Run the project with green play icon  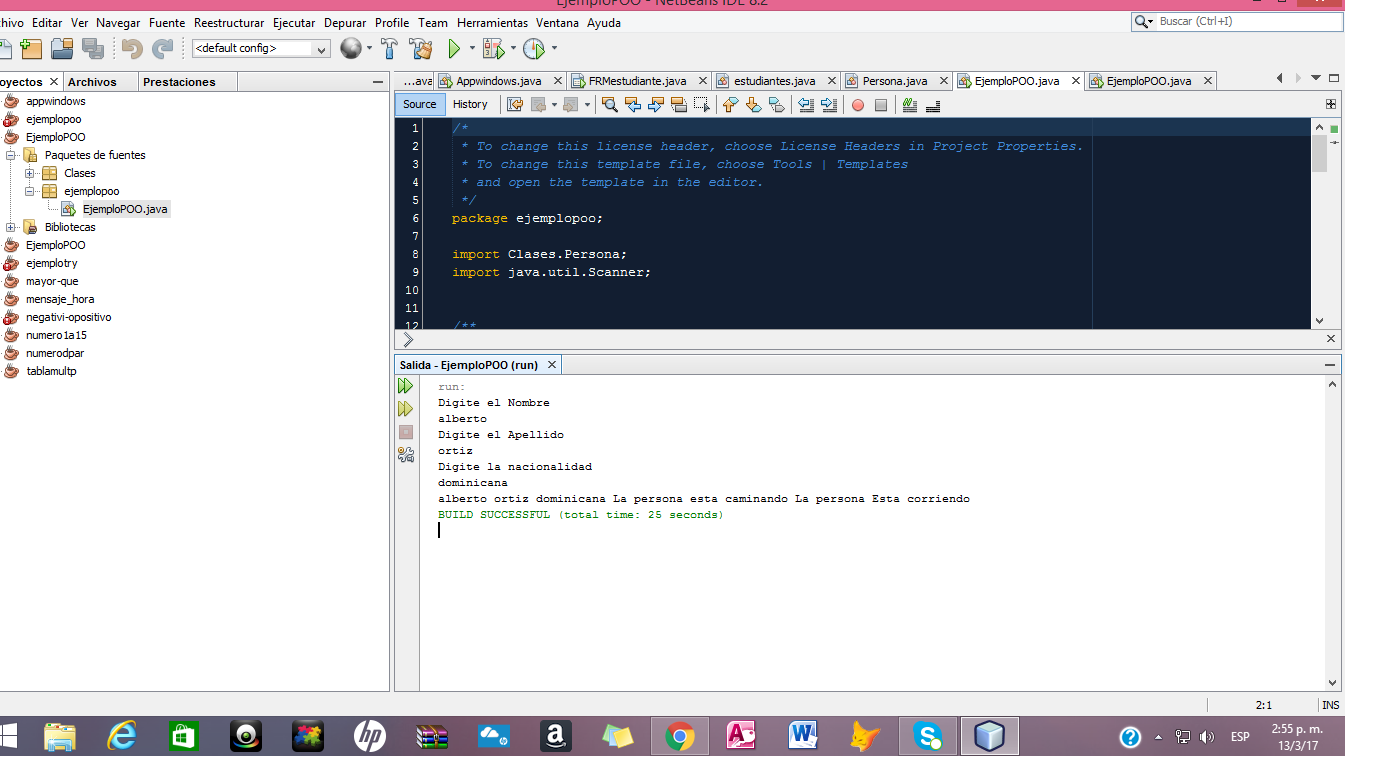tap(454, 48)
